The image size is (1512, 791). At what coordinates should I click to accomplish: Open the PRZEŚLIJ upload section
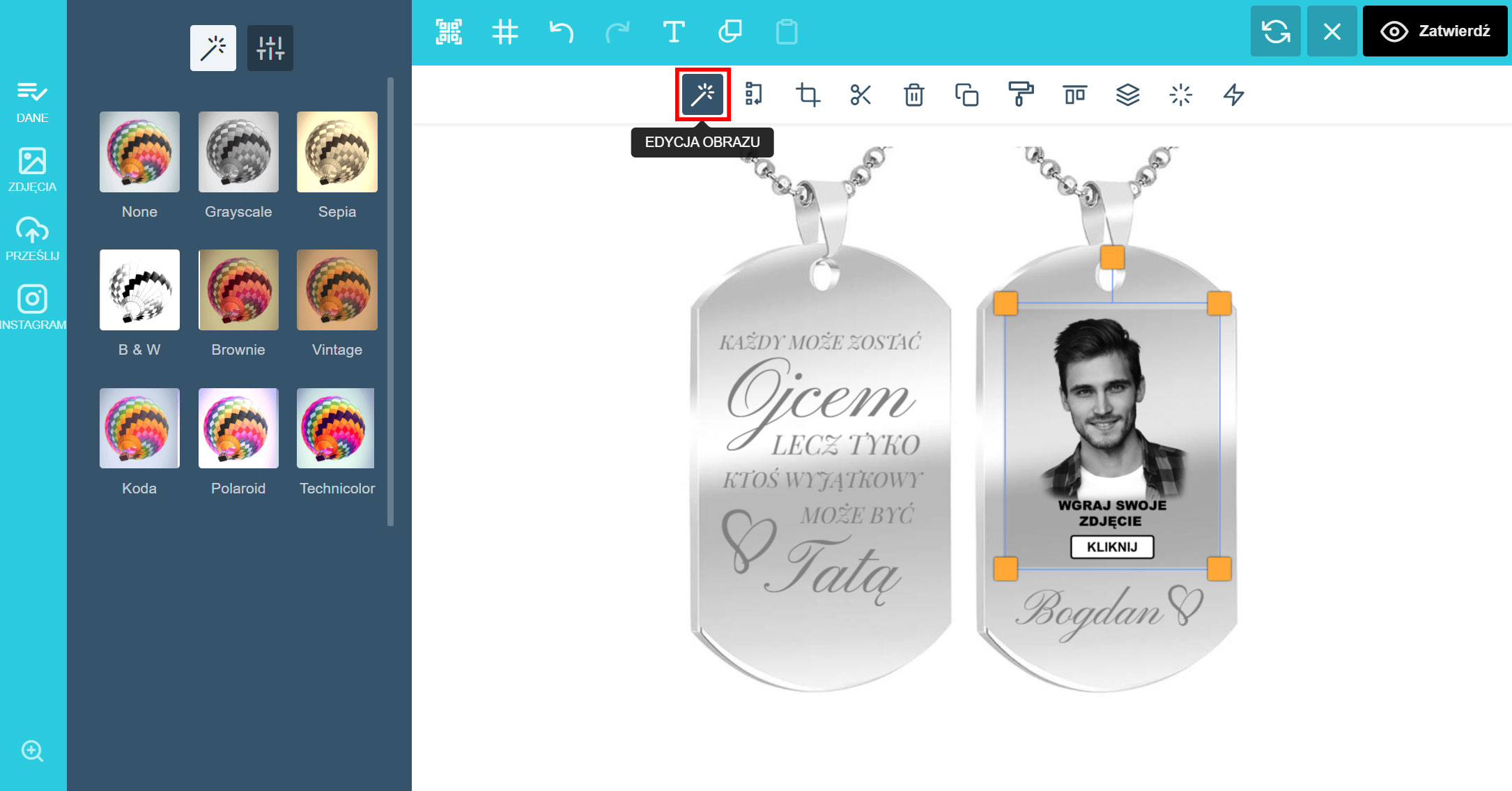pos(32,239)
